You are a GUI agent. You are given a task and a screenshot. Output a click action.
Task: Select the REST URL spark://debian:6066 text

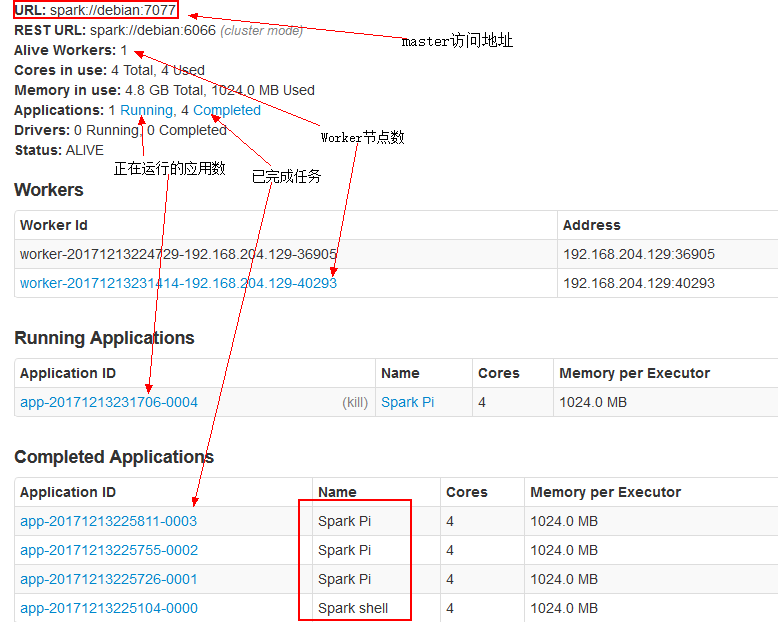[153, 30]
